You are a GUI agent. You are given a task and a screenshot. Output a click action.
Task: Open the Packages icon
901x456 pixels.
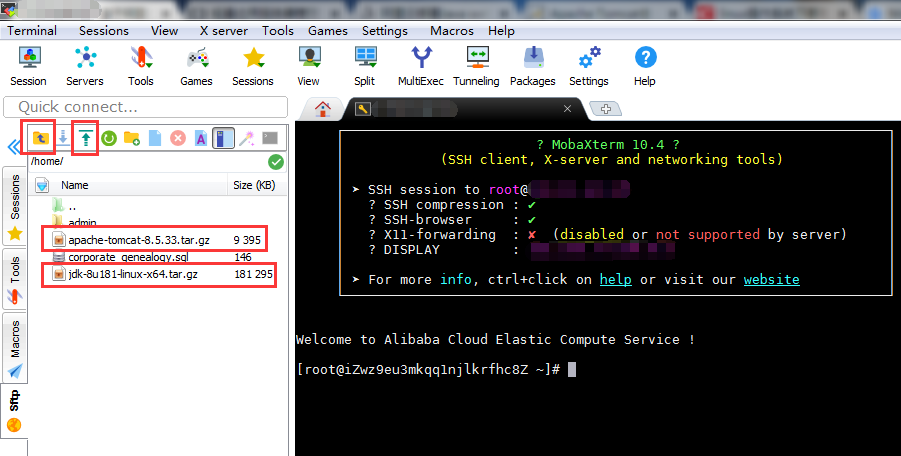click(533, 67)
